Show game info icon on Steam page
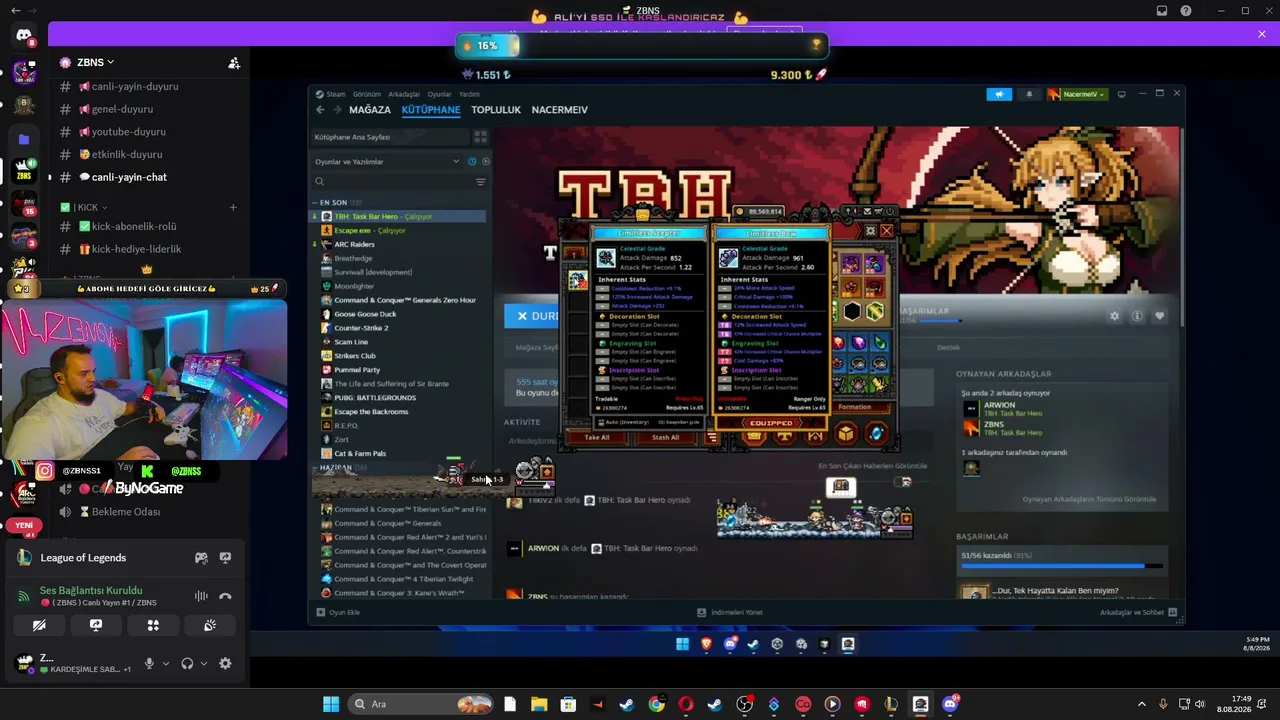The height and width of the screenshot is (720, 1280). pyautogui.click(x=1137, y=316)
